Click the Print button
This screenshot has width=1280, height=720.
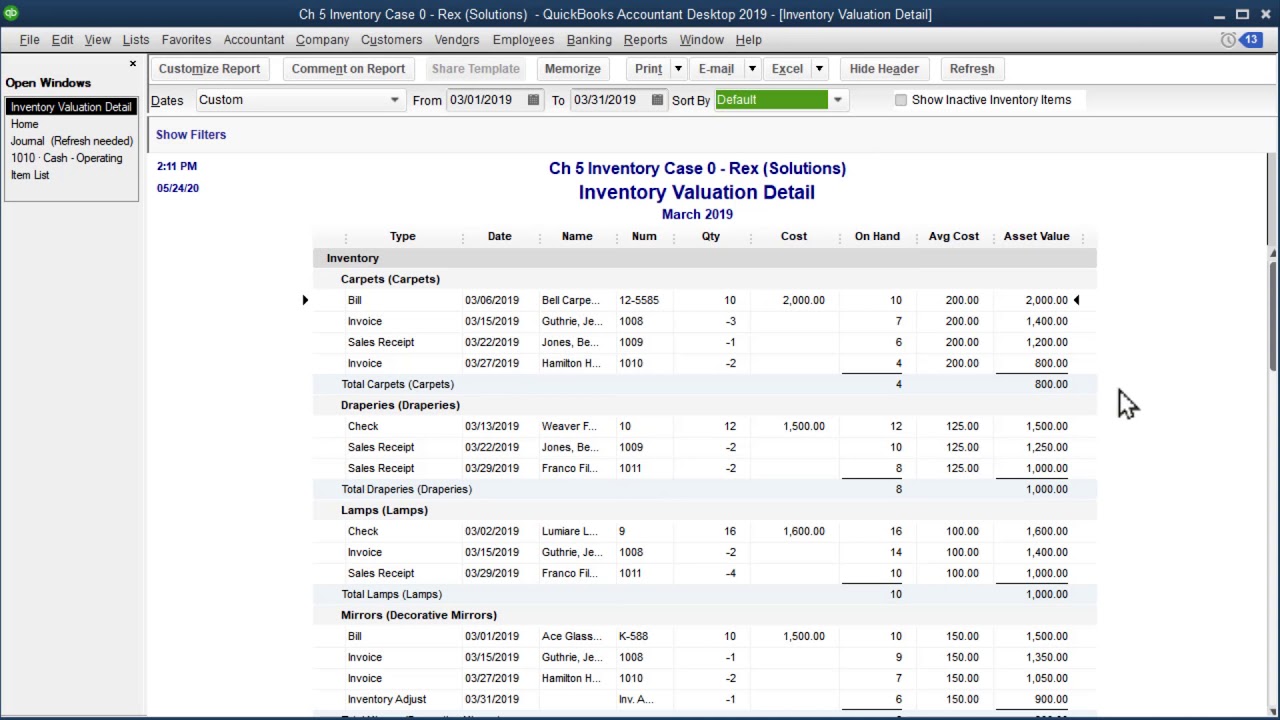point(648,69)
